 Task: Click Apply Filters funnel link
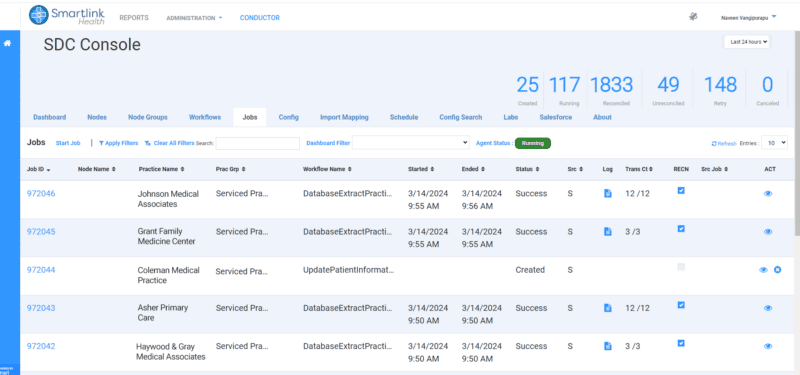coord(118,143)
